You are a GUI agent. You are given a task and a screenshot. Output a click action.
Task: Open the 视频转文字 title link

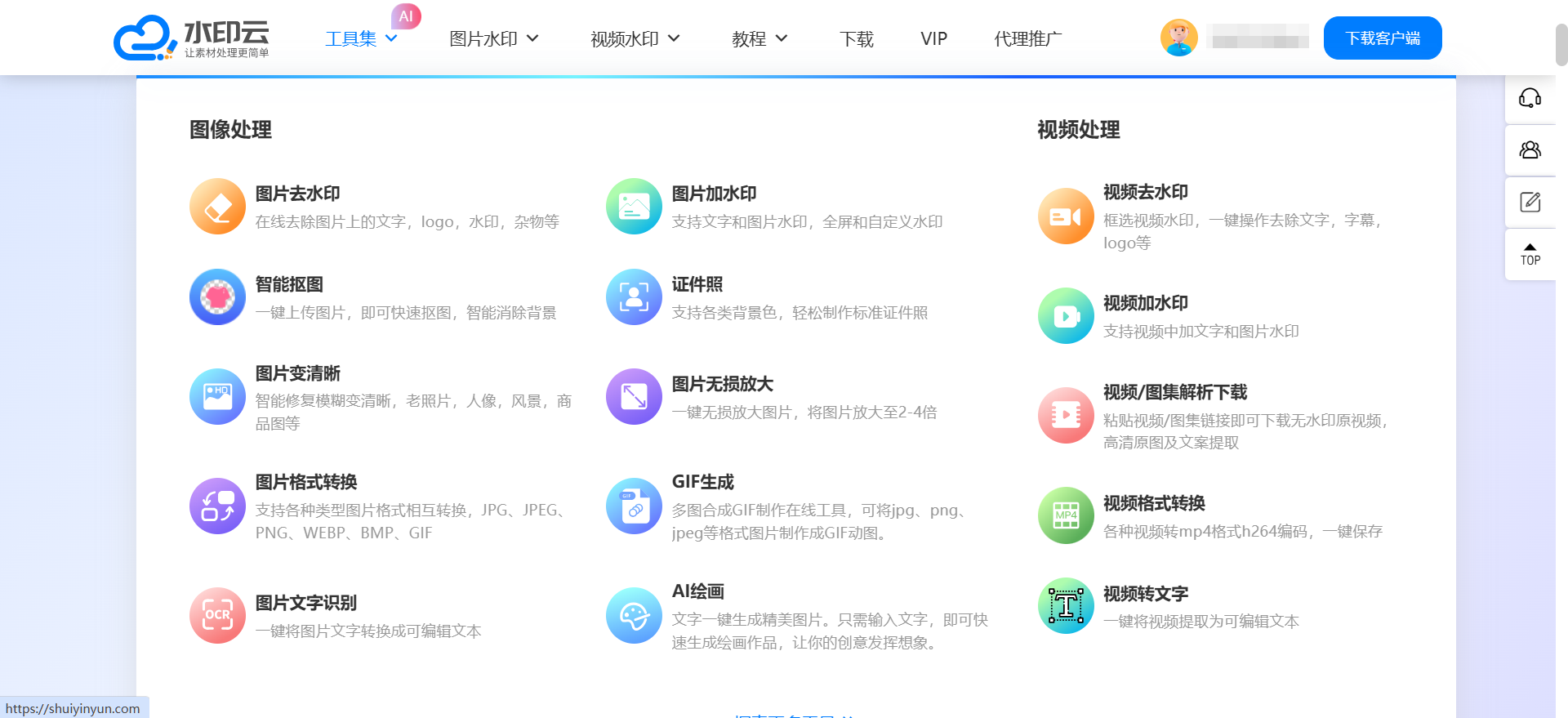coord(1146,594)
